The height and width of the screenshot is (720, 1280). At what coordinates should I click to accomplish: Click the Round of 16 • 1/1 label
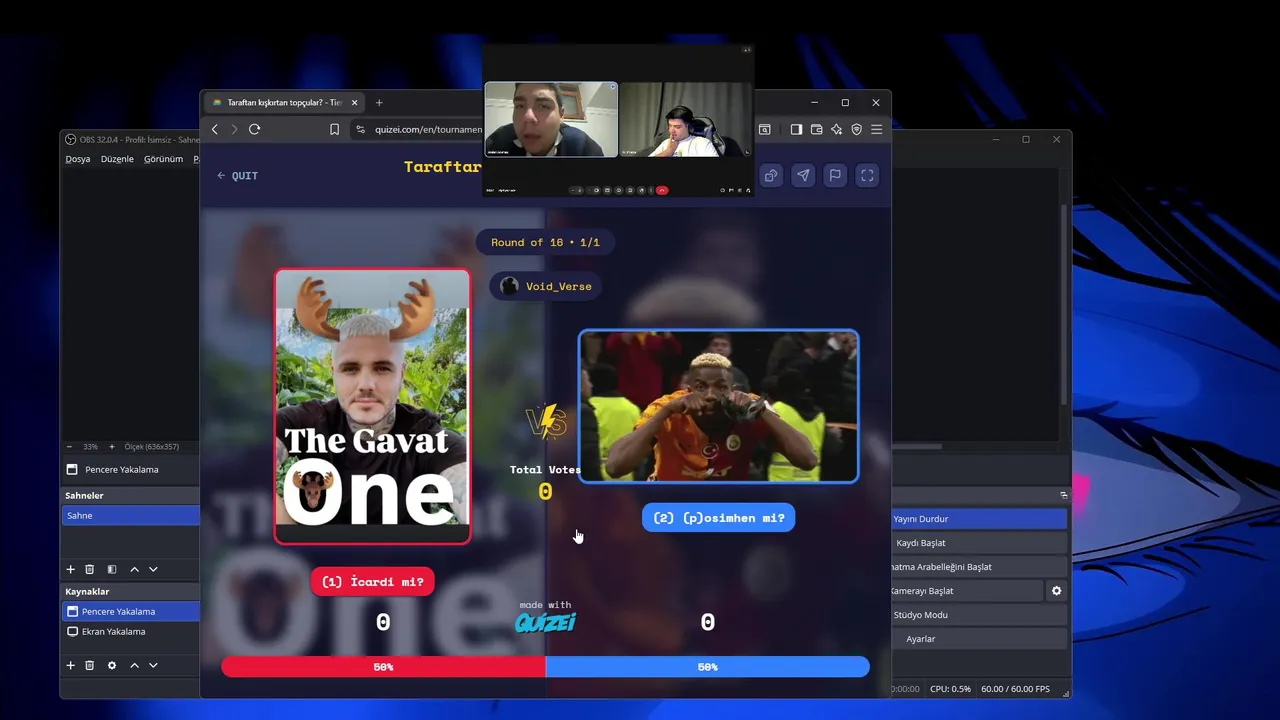pos(546,242)
